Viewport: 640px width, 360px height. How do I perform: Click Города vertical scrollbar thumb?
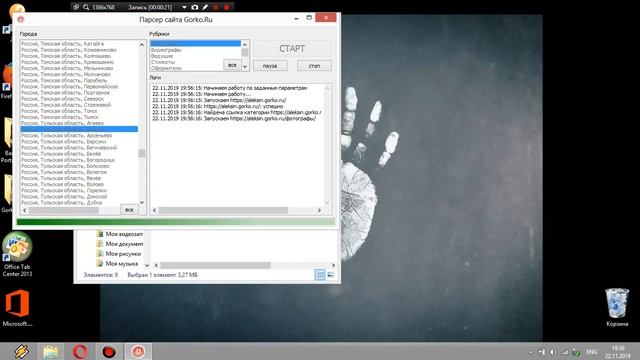point(142,153)
